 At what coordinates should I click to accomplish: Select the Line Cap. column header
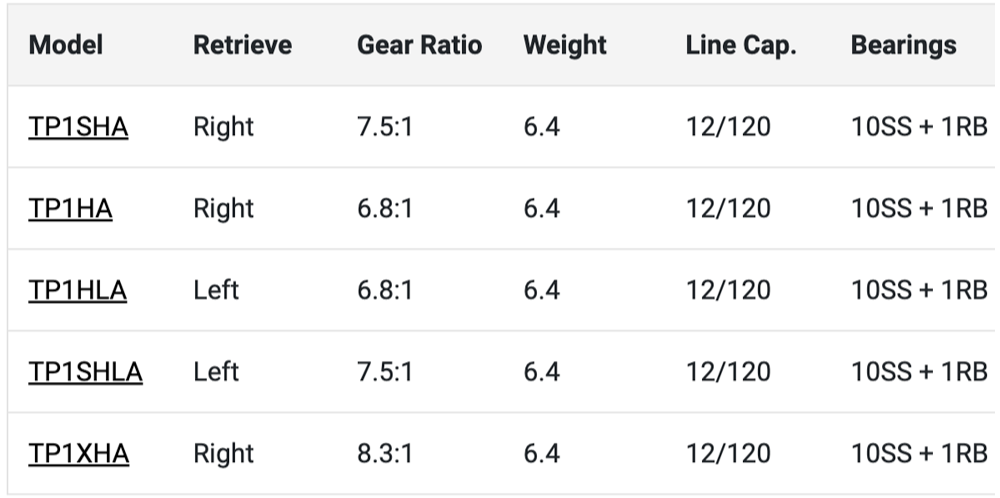741,45
